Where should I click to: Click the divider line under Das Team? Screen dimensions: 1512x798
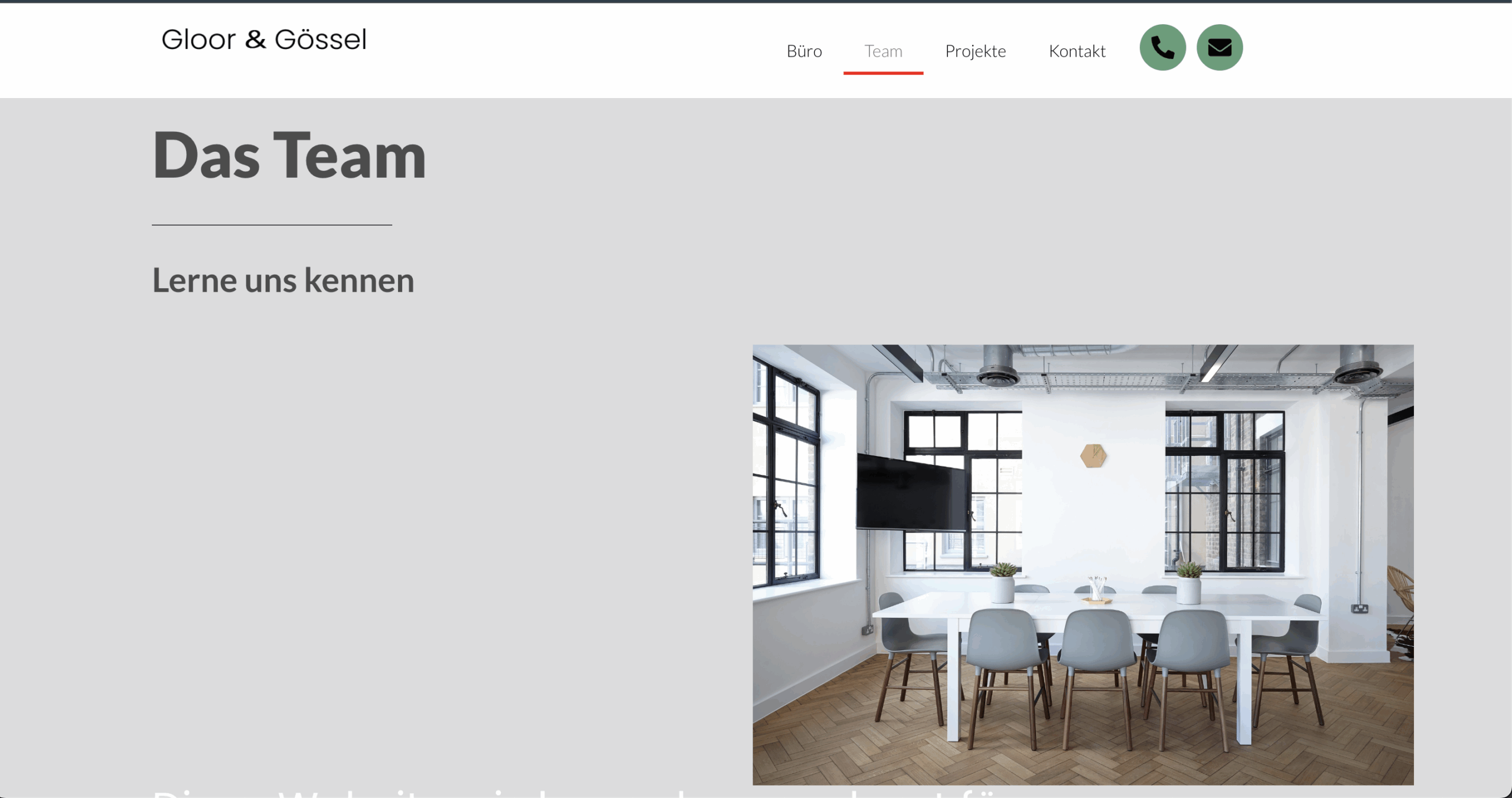click(x=272, y=224)
